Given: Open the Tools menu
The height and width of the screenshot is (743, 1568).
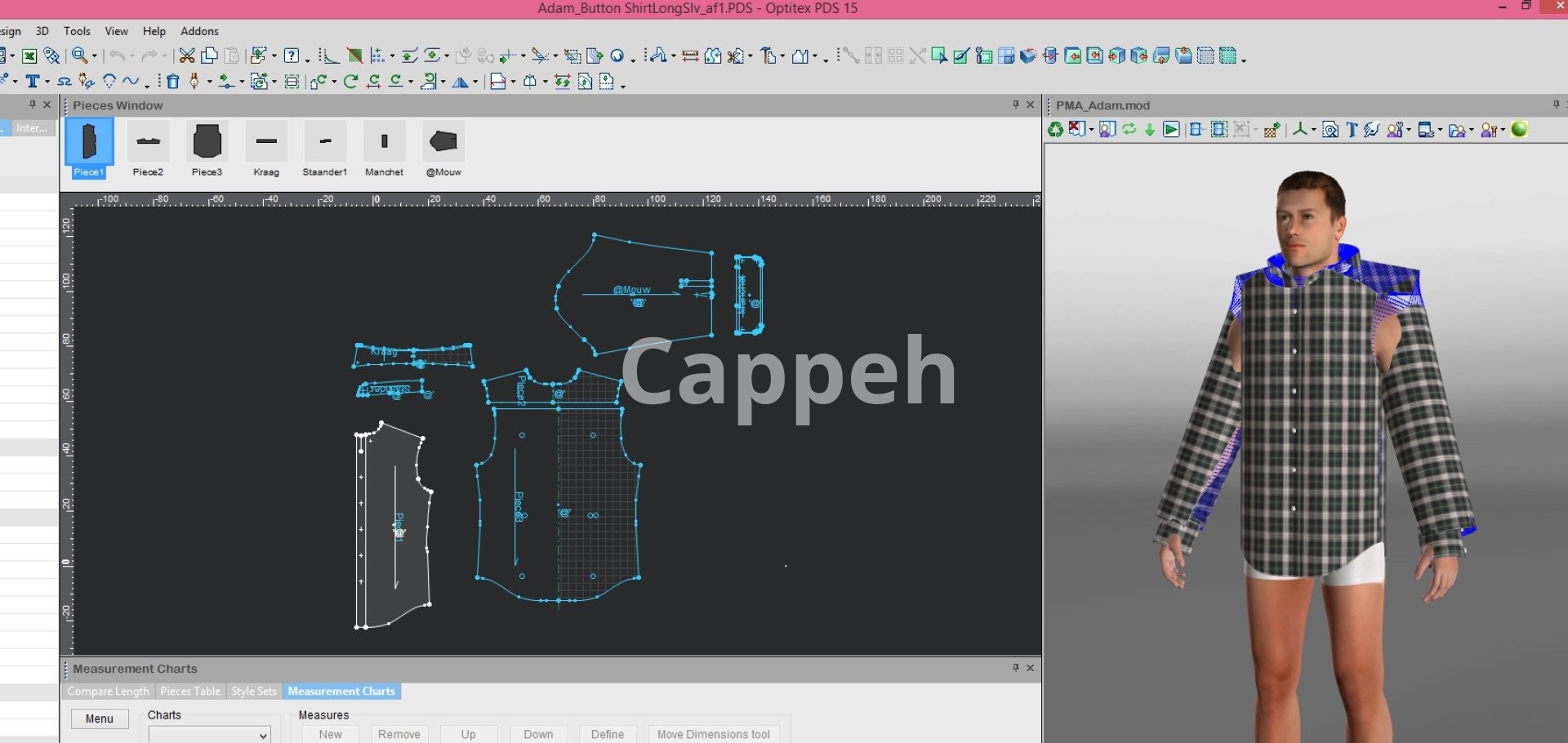Looking at the screenshot, I should (x=77, y=31).
